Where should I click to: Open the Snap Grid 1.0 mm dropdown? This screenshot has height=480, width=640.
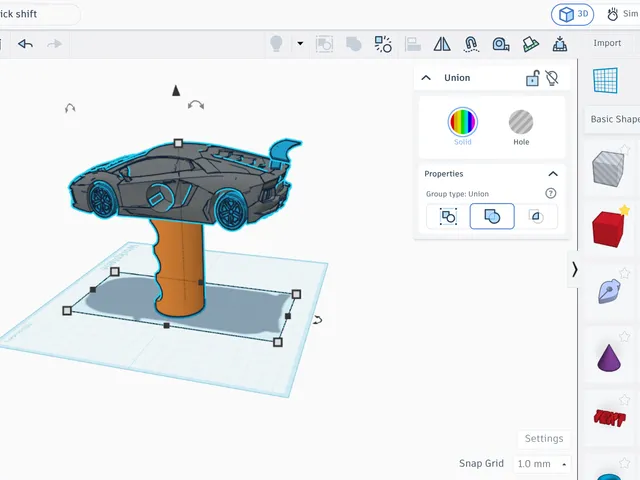542,464
